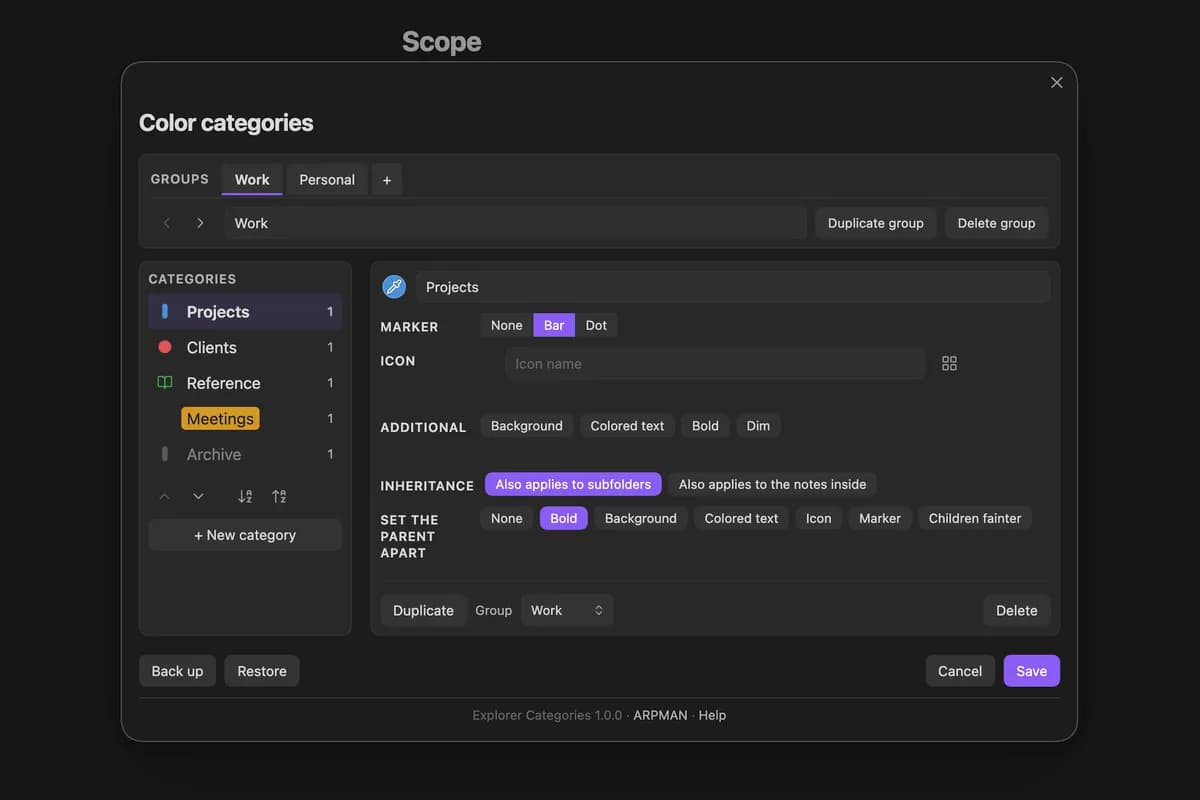The width and height of the screenshot is (1200, 800).
Task: Move selected category down
Action: (198, 496)
